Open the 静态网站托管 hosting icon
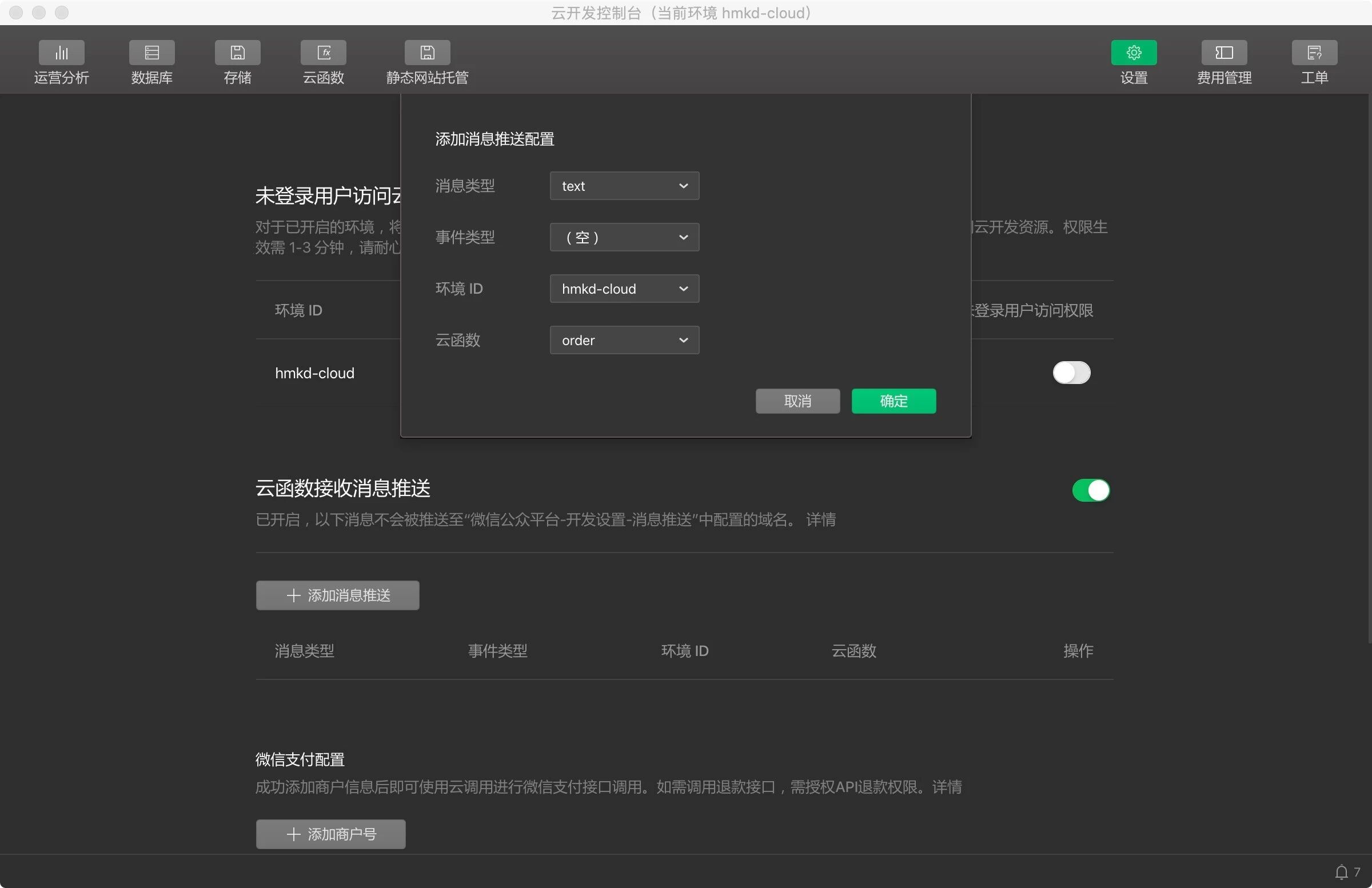 [427, 53]
